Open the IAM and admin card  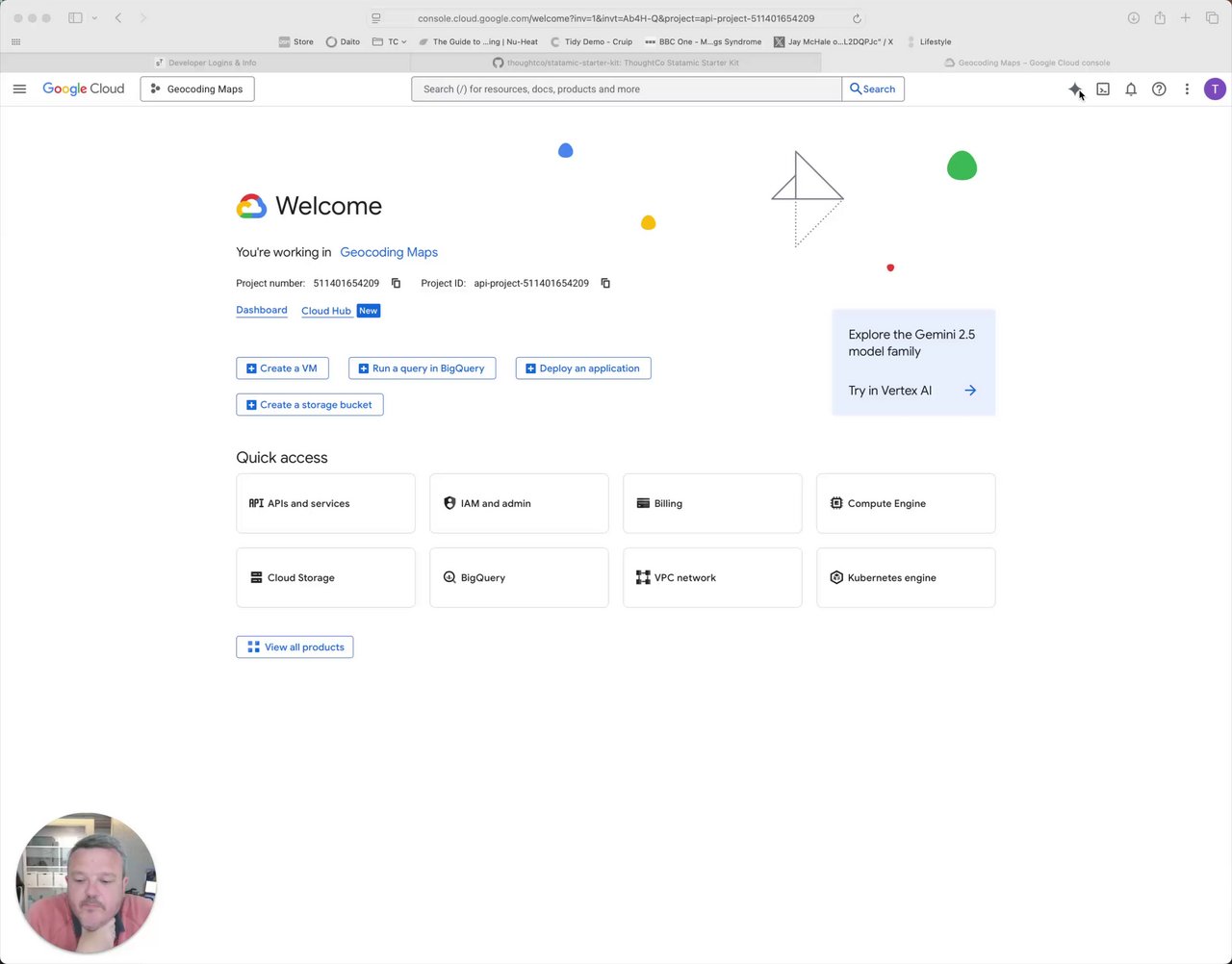point(519,503)
